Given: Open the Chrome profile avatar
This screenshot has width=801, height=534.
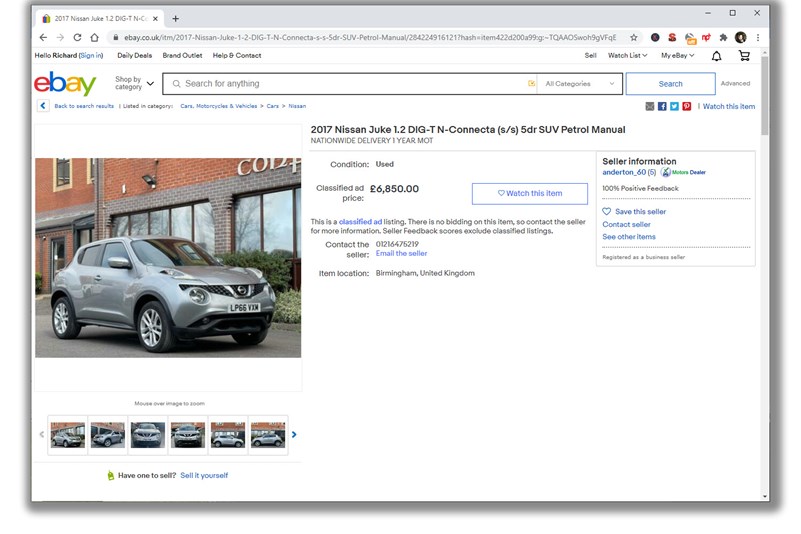Looking at the screenshot, I should [741, 37].
